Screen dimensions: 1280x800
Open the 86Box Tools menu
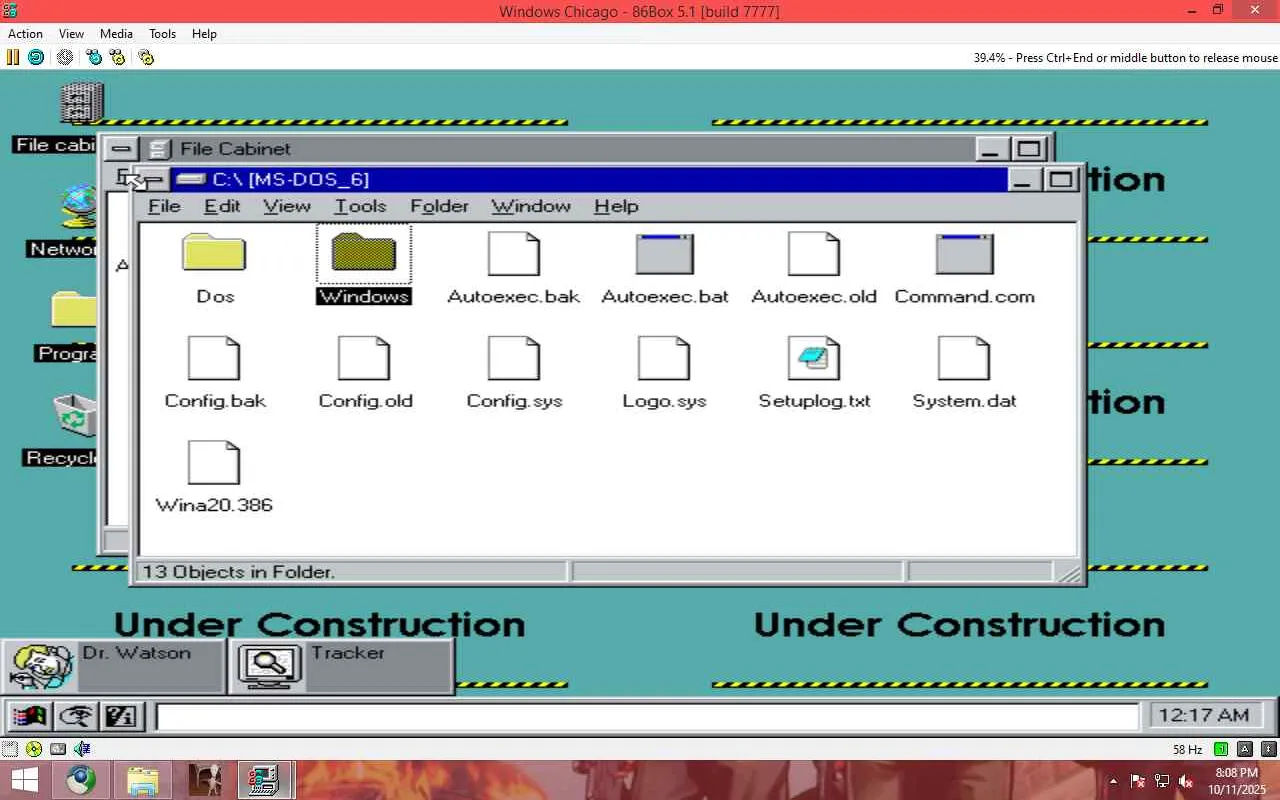pos(162,33)
